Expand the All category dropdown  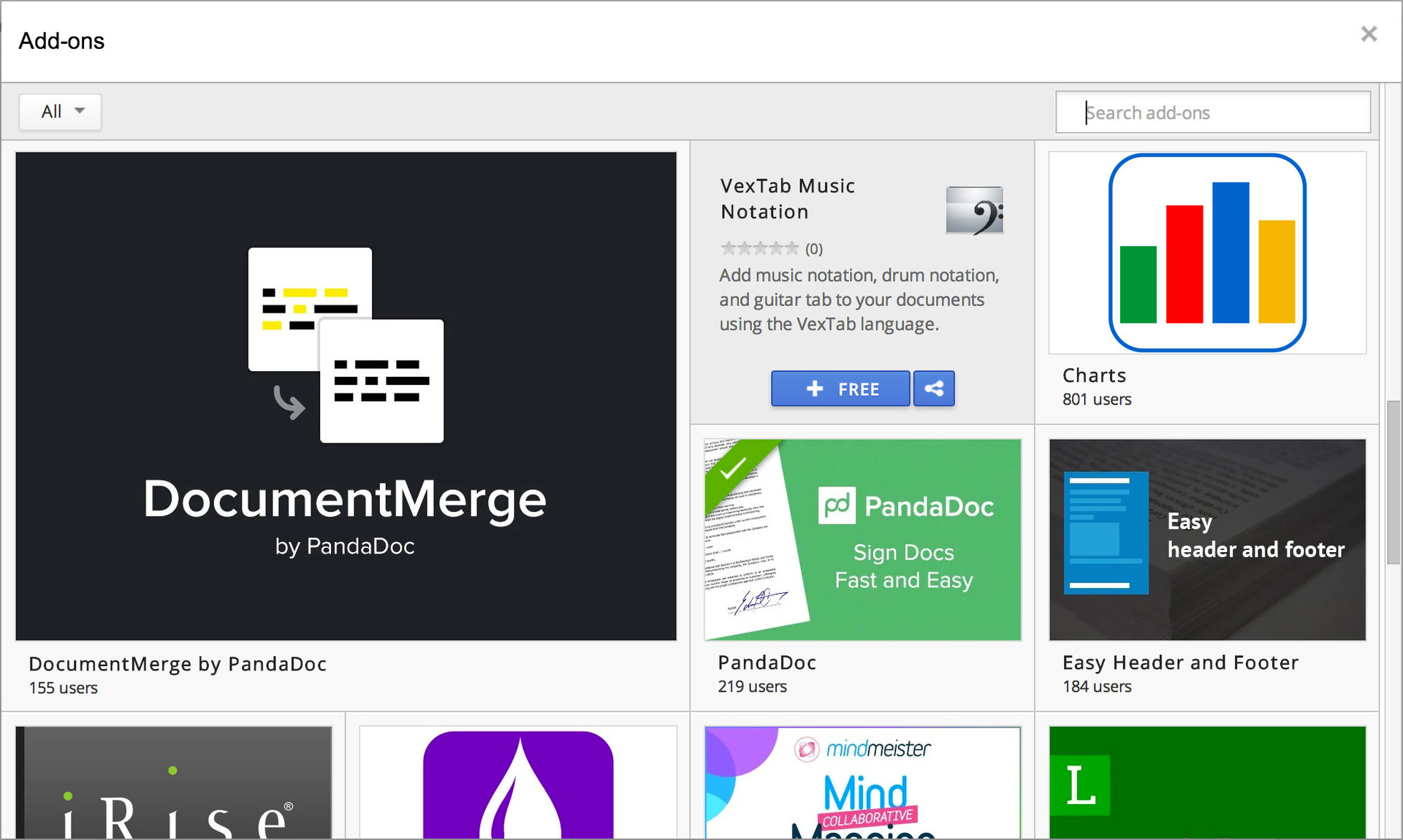61,112
